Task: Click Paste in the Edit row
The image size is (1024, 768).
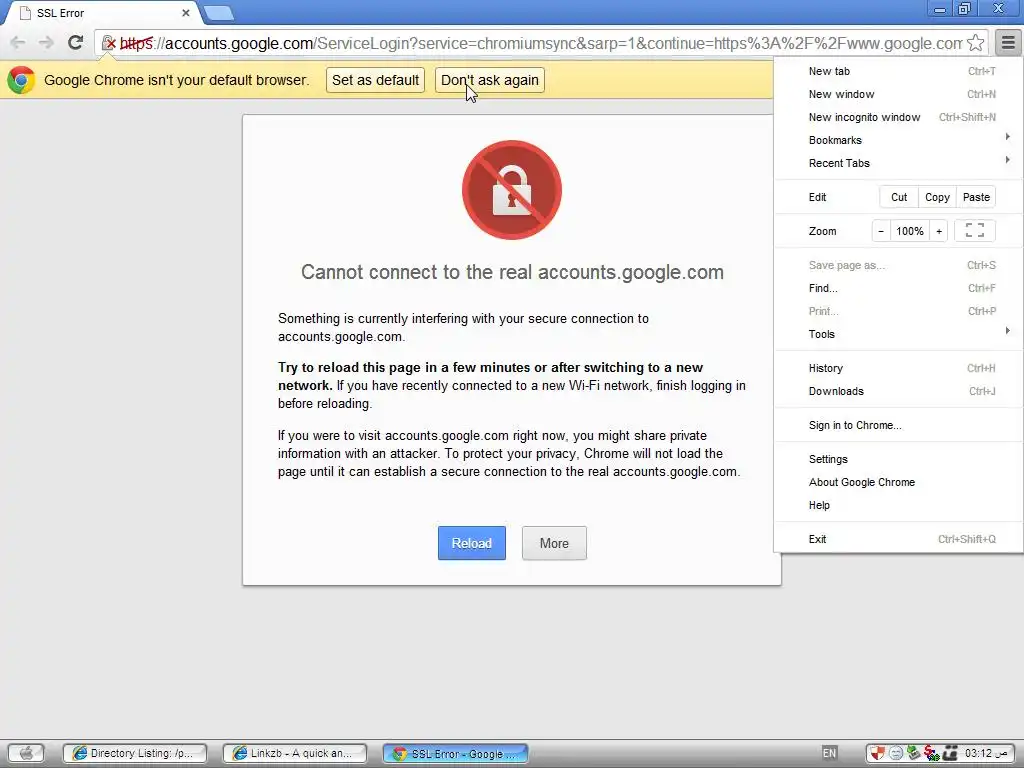Action: pos(976,197)
